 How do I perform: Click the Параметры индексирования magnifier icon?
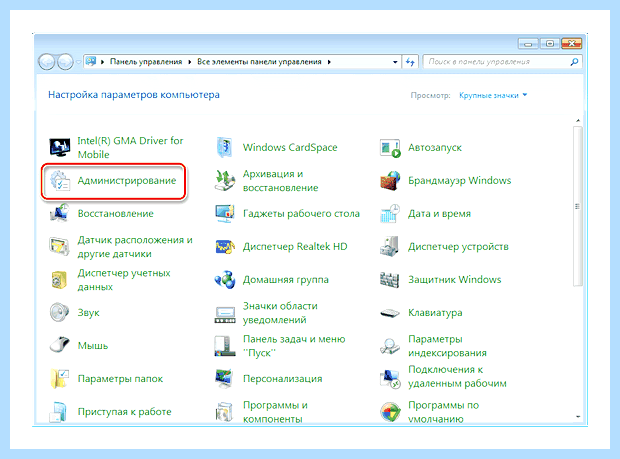(390, 346)
